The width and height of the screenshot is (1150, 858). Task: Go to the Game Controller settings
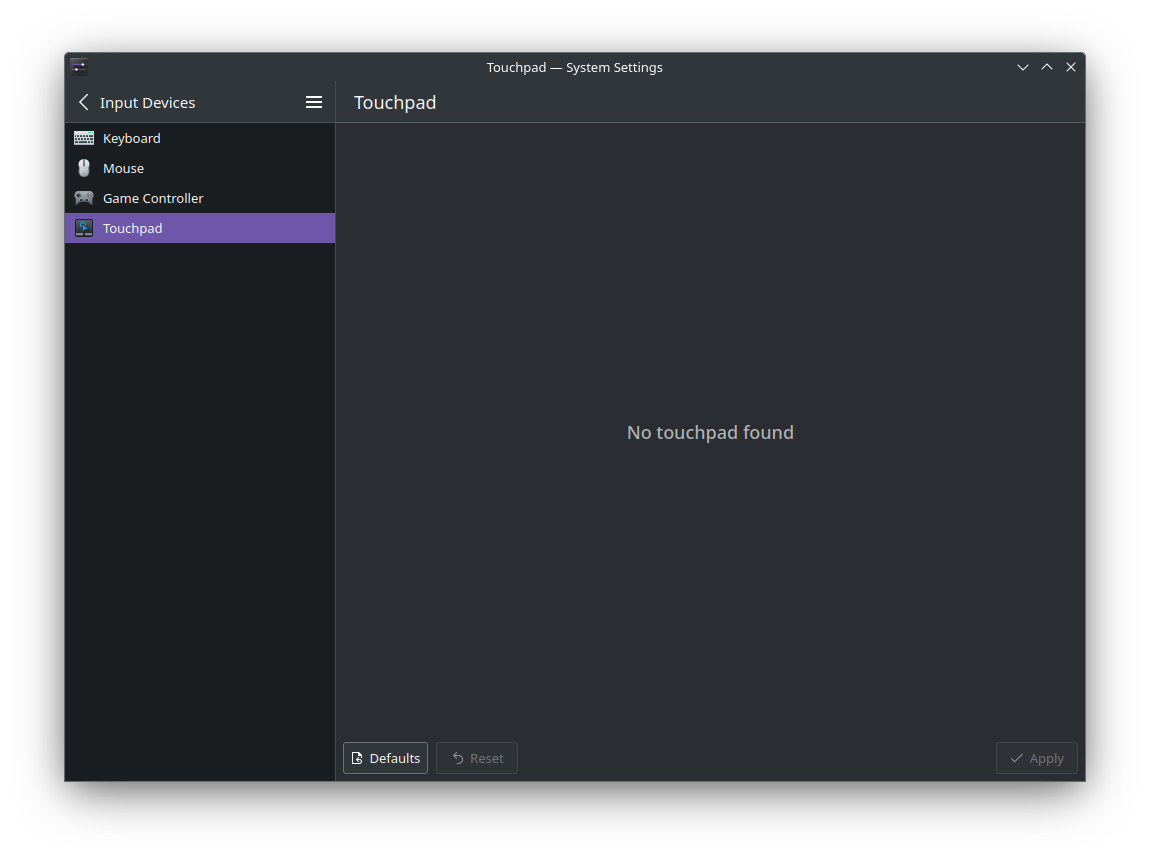pos(153,198)
